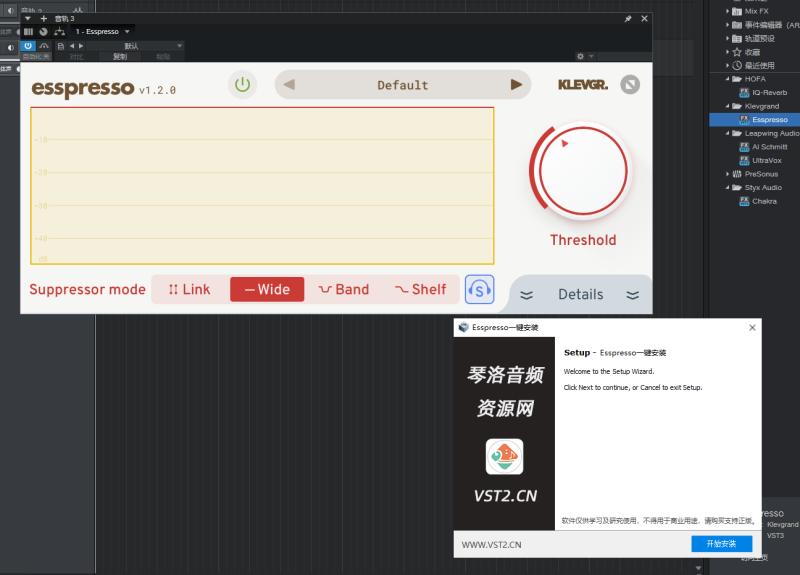Open the '1 - Esspresso' insert dropdown

click(x=127, y=32)
